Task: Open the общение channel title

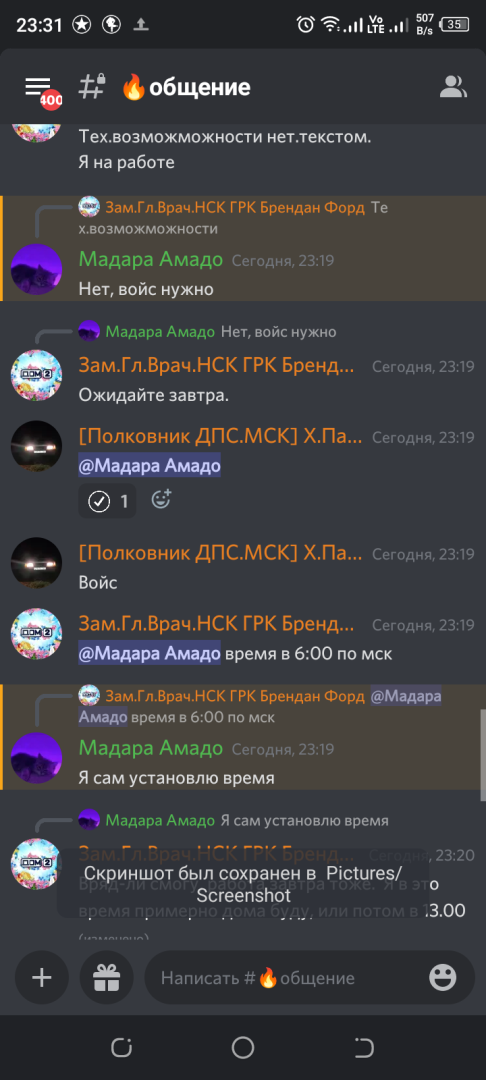Action: click(186, 87)
